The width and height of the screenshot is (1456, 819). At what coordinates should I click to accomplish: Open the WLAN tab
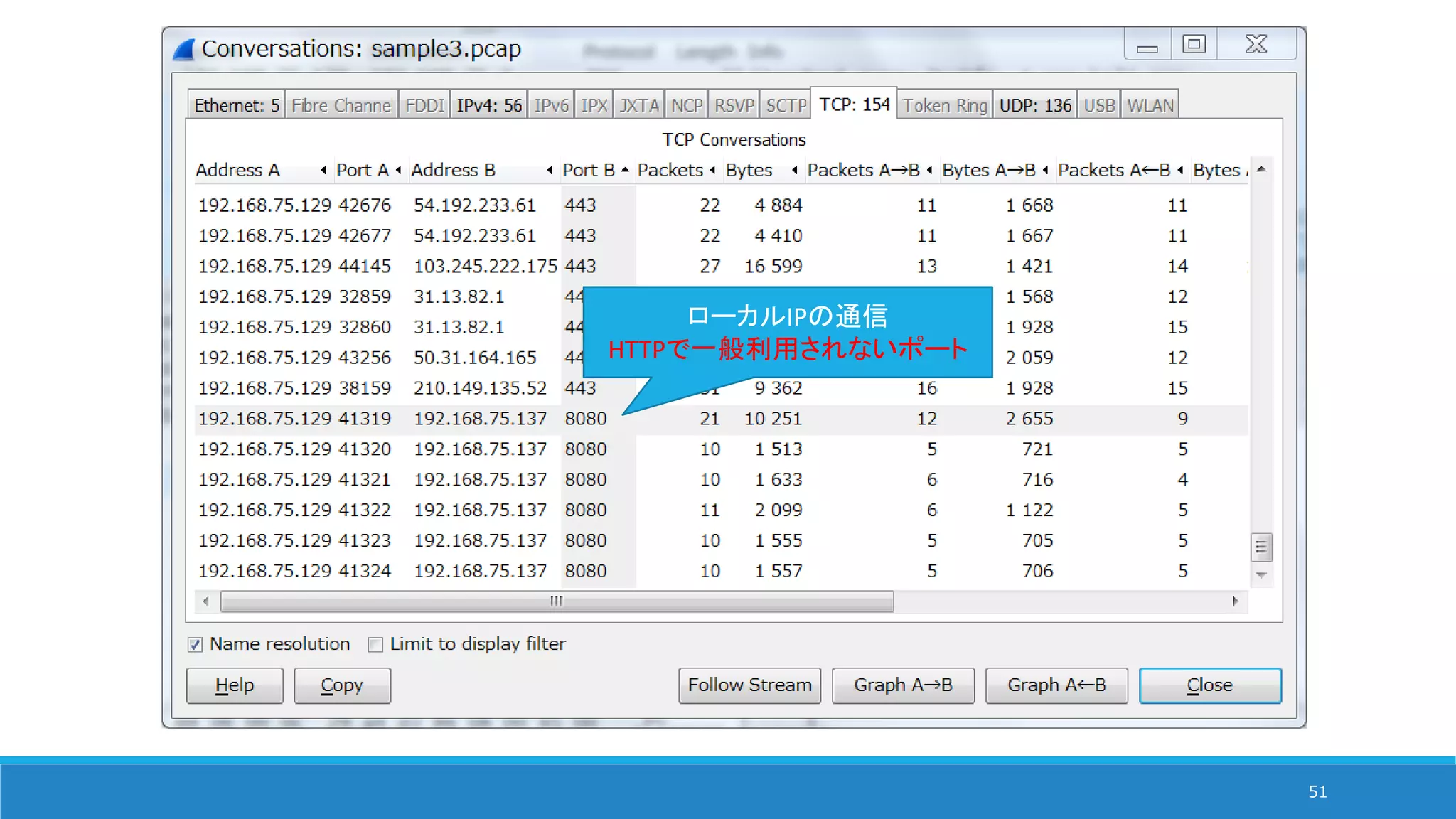coord(1150,105)
